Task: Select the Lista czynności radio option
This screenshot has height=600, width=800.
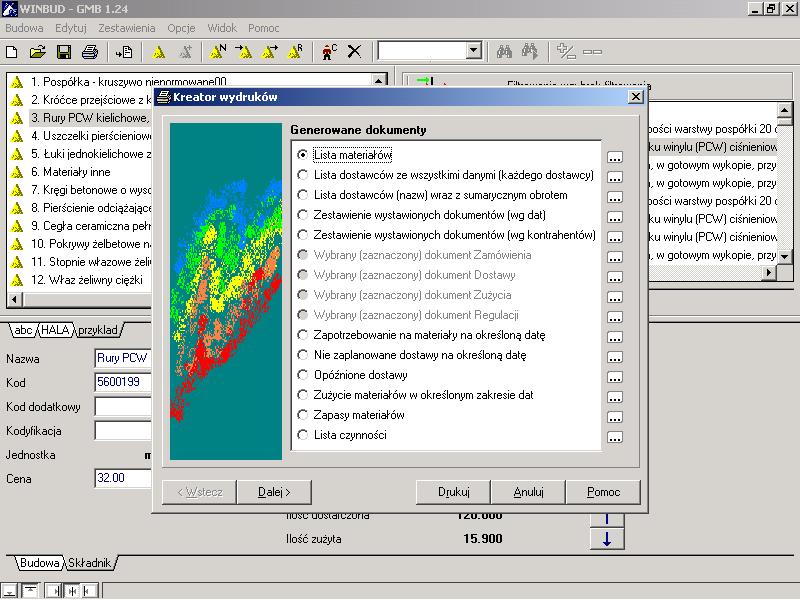Action: coord(303,435)
